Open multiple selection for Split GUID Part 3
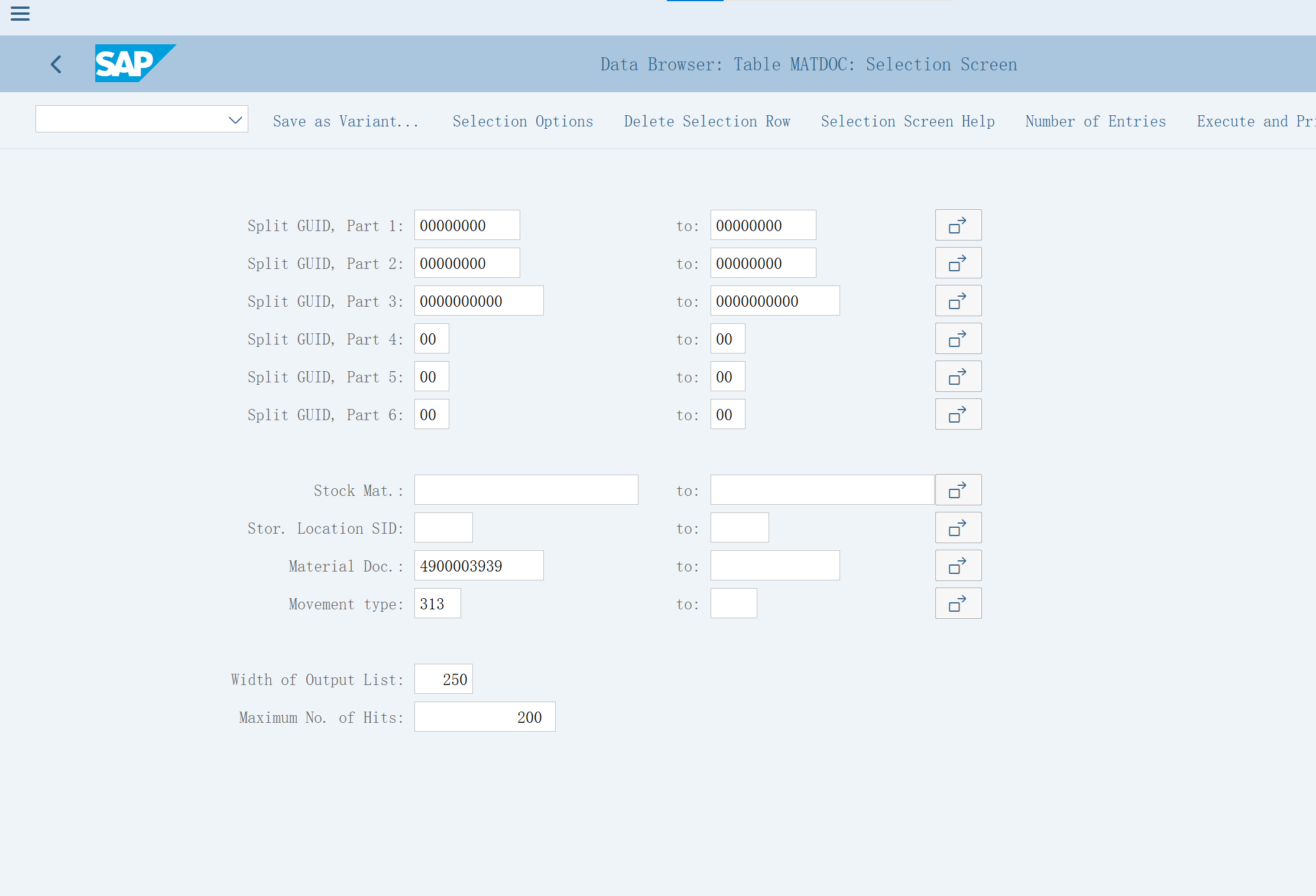The image size is (1316, 896). [958, 301]
